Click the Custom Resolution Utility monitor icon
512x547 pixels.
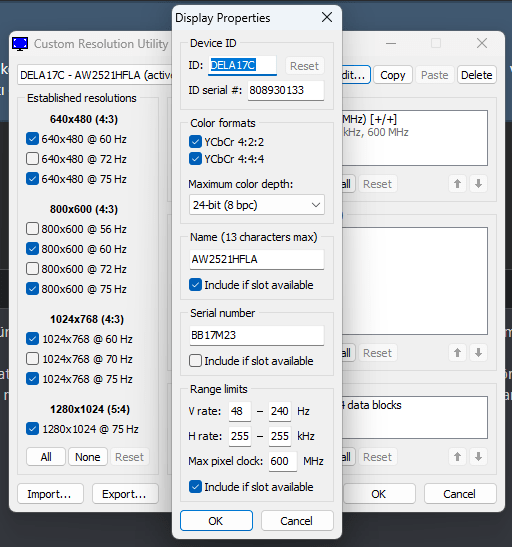[20, 44]
